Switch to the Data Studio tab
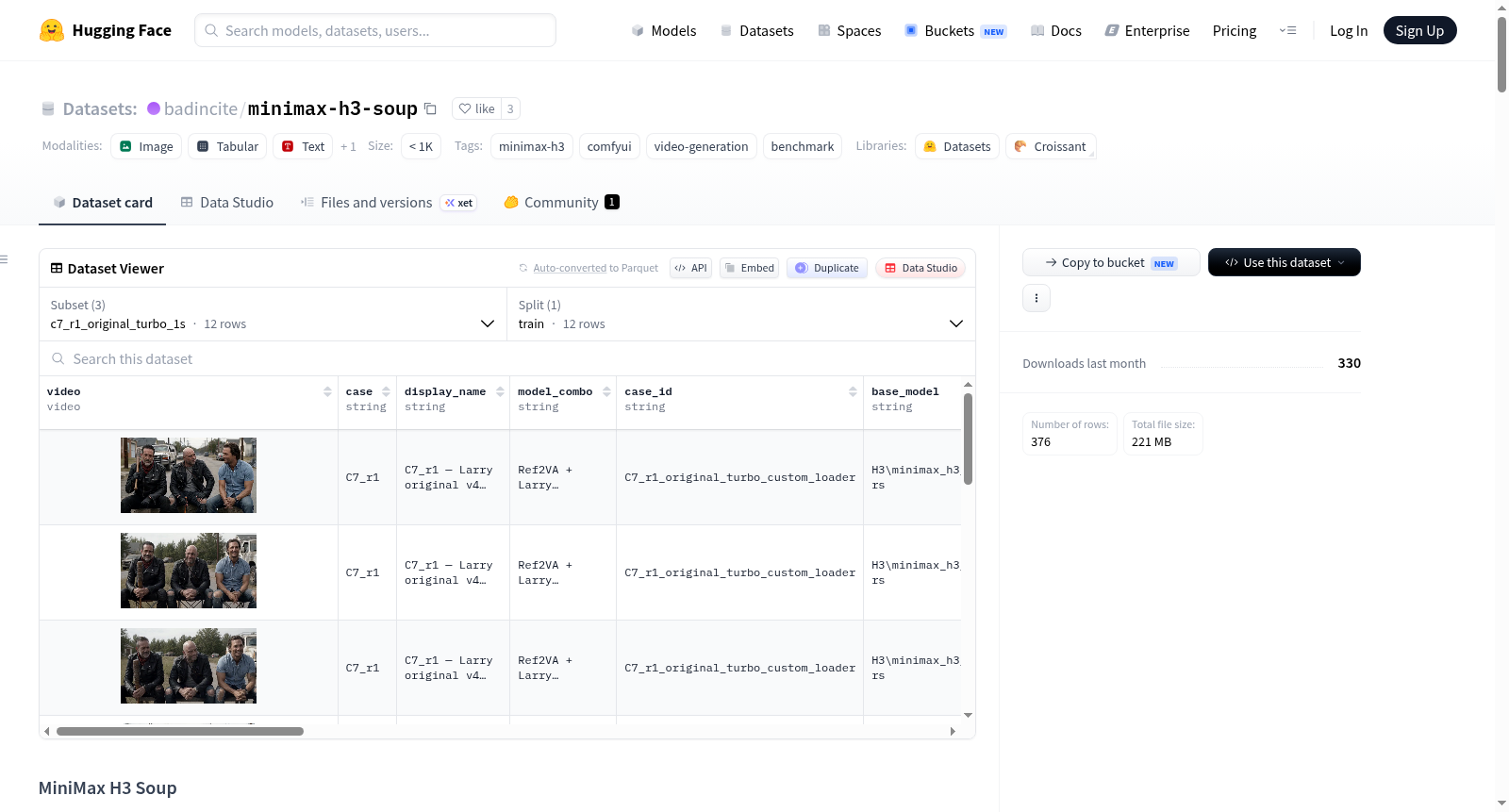This screenshot has width=1509, height=812. tap(227, 203)
